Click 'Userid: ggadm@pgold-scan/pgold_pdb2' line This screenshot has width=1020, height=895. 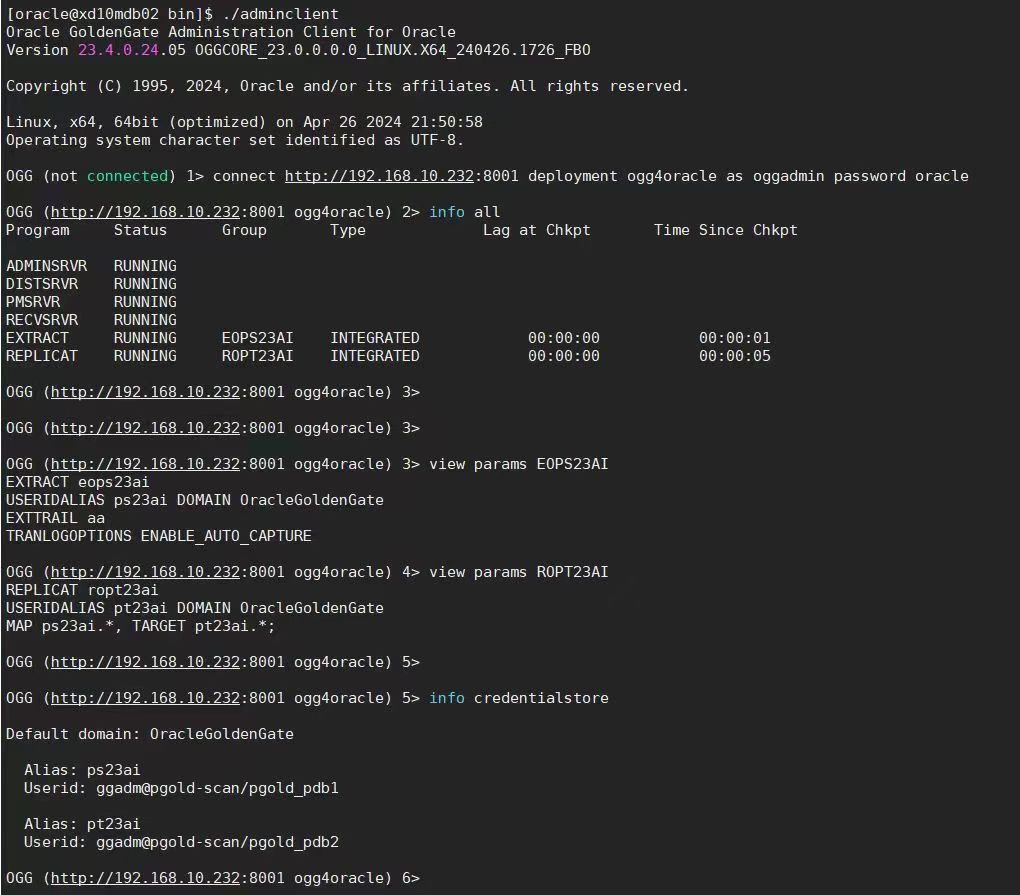pos(181,842)
